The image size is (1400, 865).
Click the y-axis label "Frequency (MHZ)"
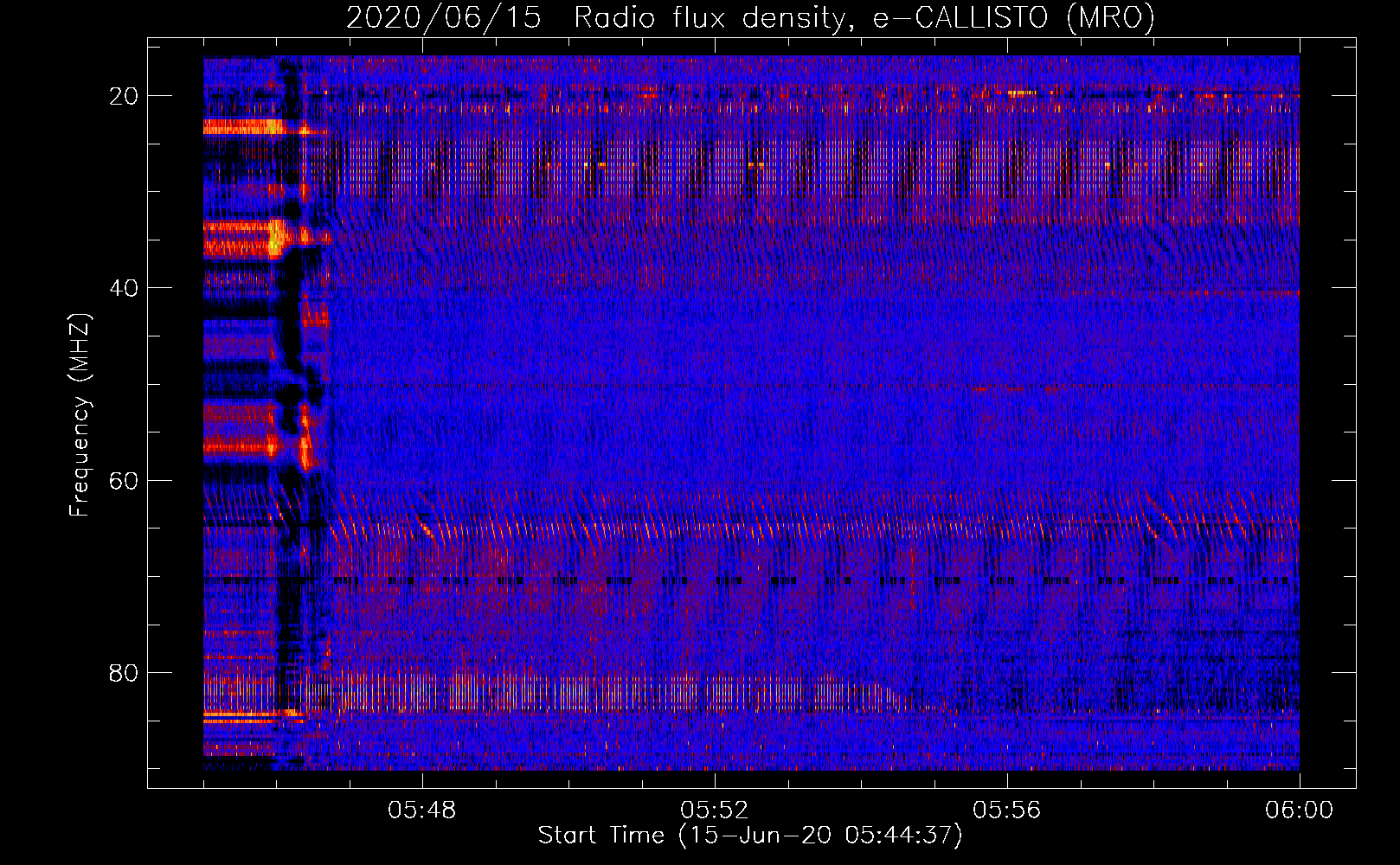(x=80, y=415)
